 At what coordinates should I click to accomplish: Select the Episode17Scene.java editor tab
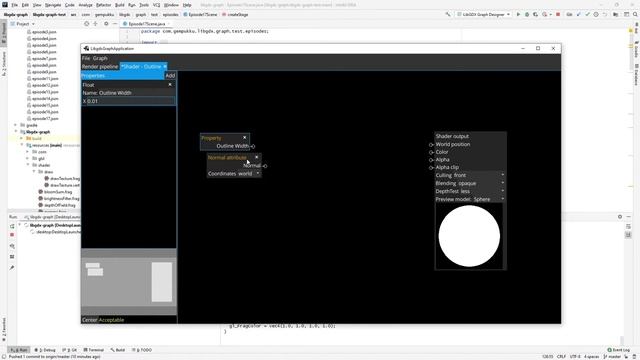[x=147, y=24]
